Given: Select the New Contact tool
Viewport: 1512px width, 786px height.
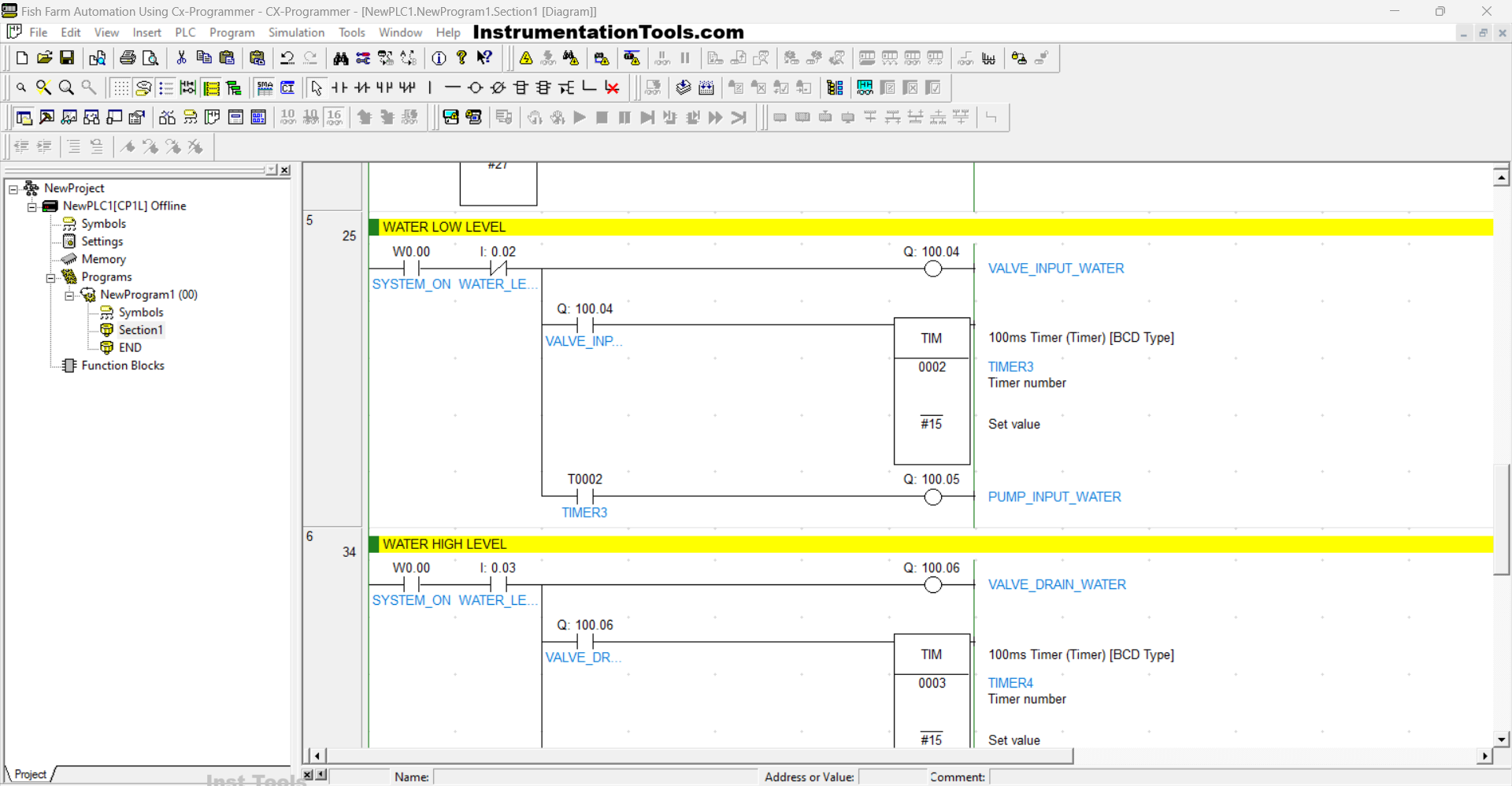Looking at the screenshot, I should [x=339, y=87].
